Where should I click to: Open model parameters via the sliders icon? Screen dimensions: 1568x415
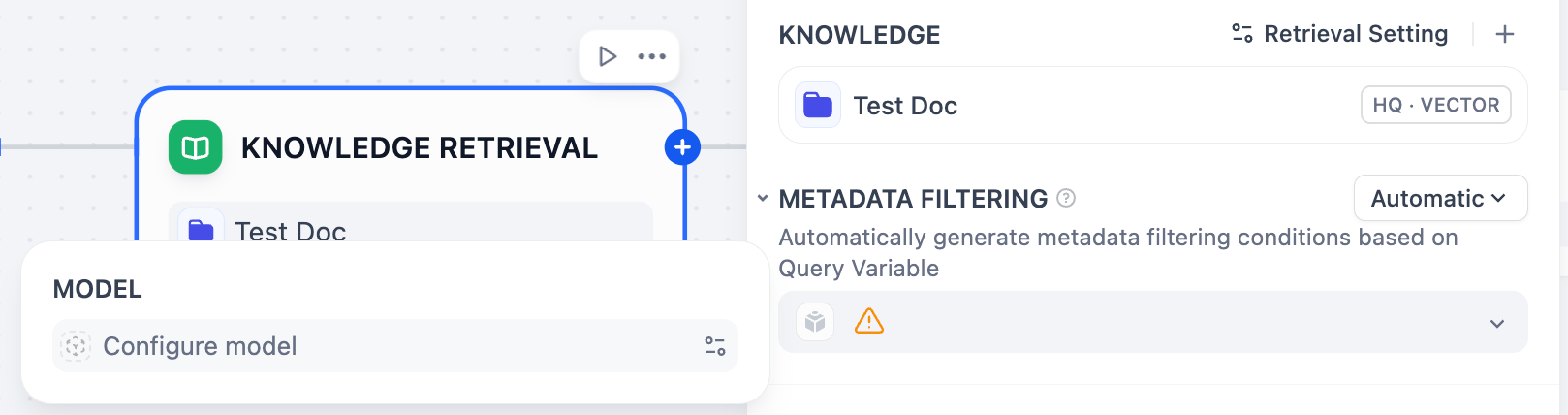click(x=715, y=346)
